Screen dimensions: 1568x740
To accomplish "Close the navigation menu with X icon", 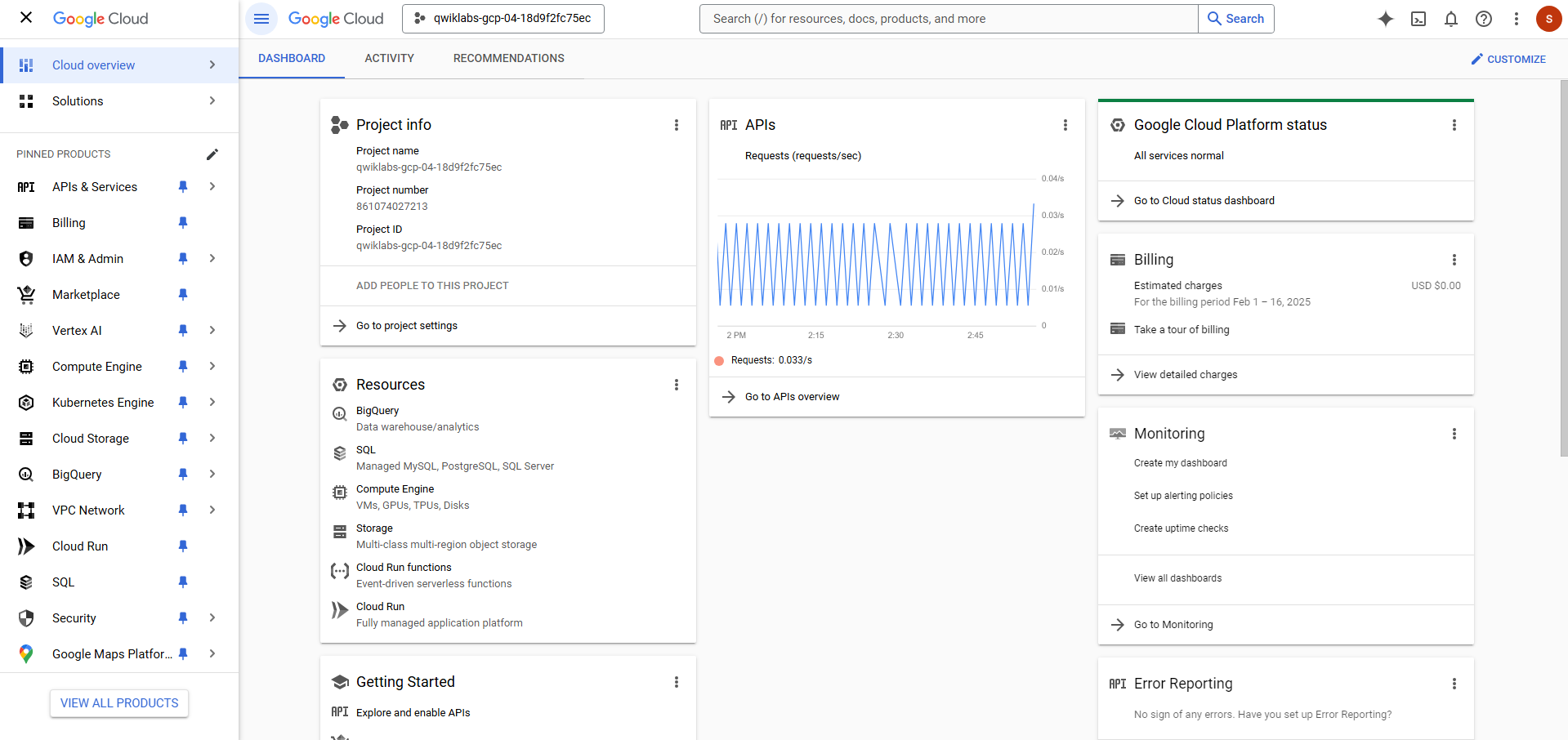I will click(26, 17).
